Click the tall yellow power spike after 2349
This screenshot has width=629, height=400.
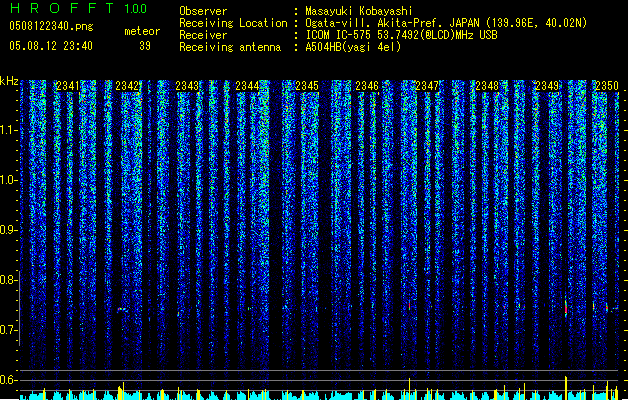point(566,388)
